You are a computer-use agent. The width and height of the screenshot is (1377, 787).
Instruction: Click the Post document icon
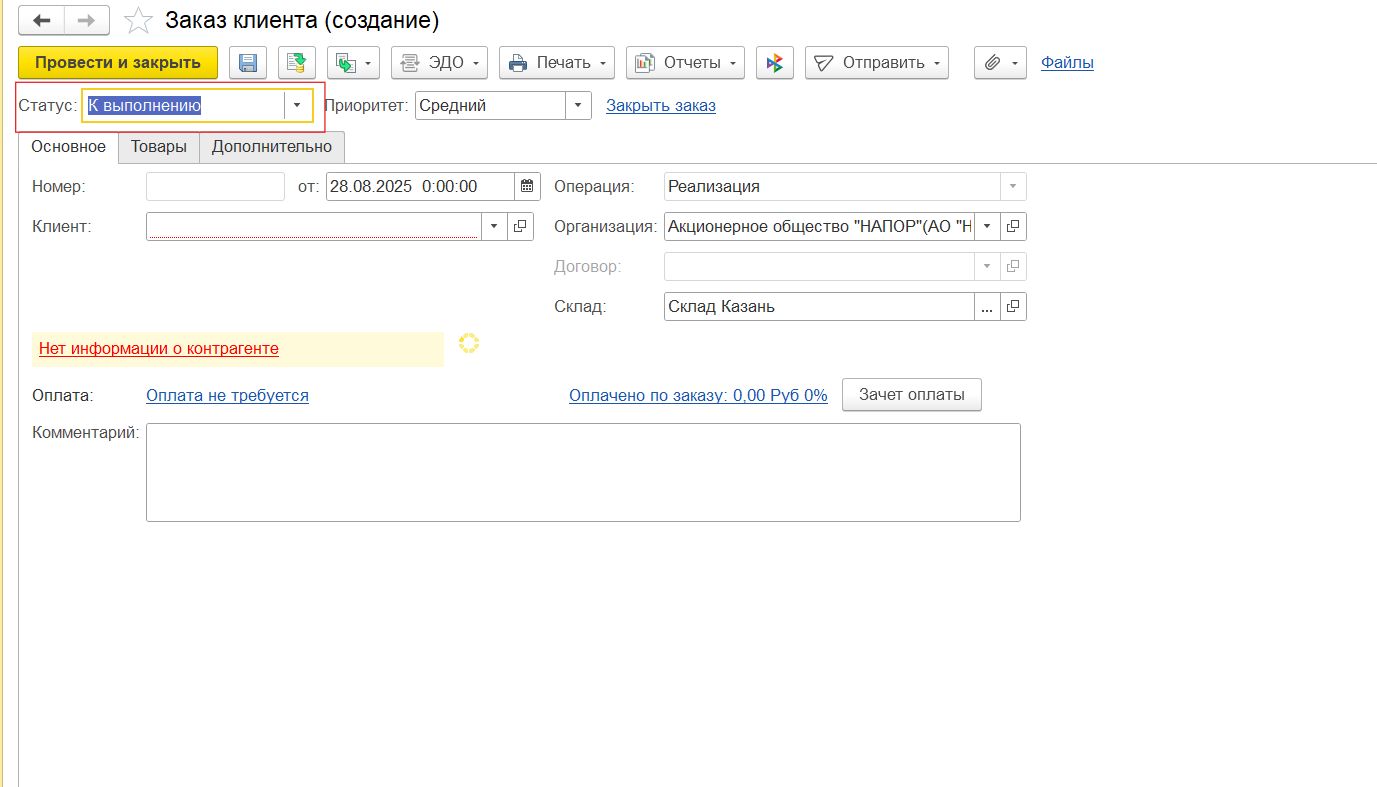point(297,63)
